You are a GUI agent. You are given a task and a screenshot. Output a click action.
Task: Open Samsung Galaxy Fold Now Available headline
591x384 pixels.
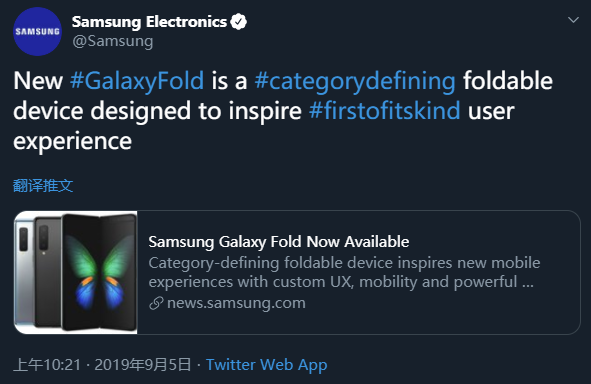pyautogui.click(x=279, y=242)
